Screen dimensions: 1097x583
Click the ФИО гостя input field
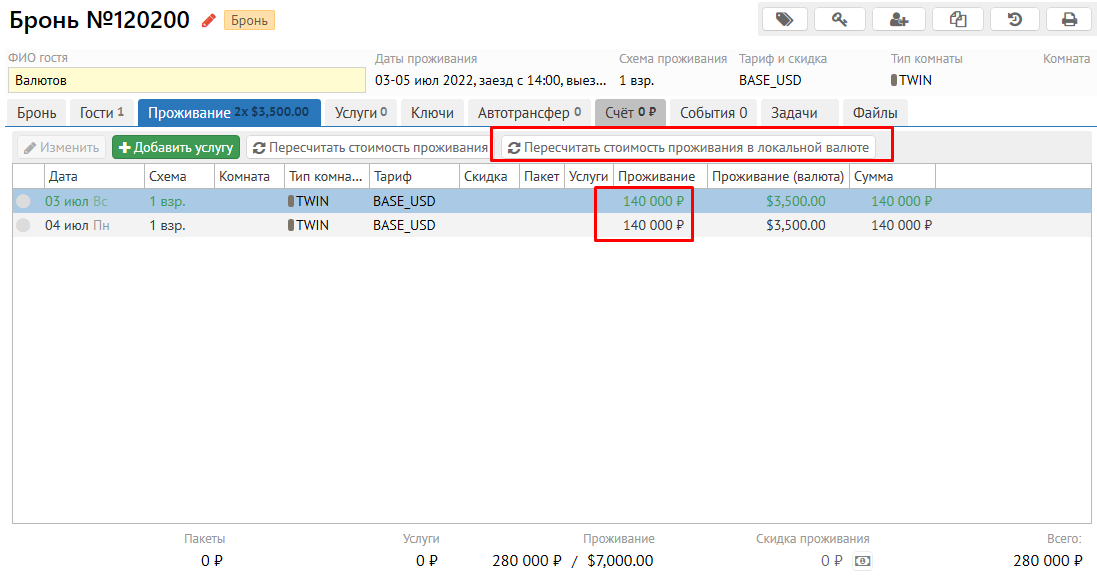click(x=187, y=80)
